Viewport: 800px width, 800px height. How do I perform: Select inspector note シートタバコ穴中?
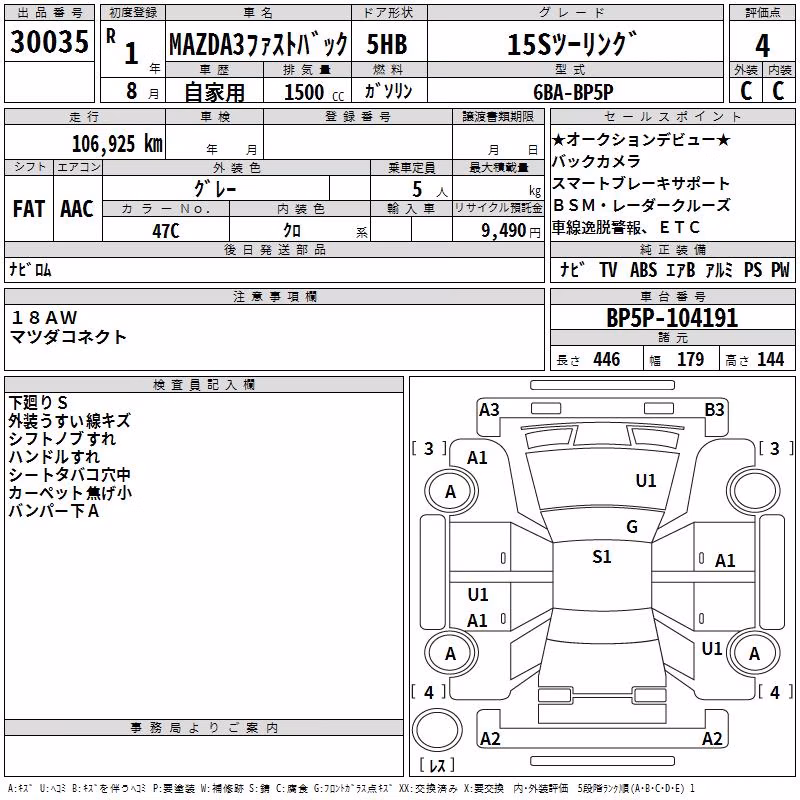point(70,474)
